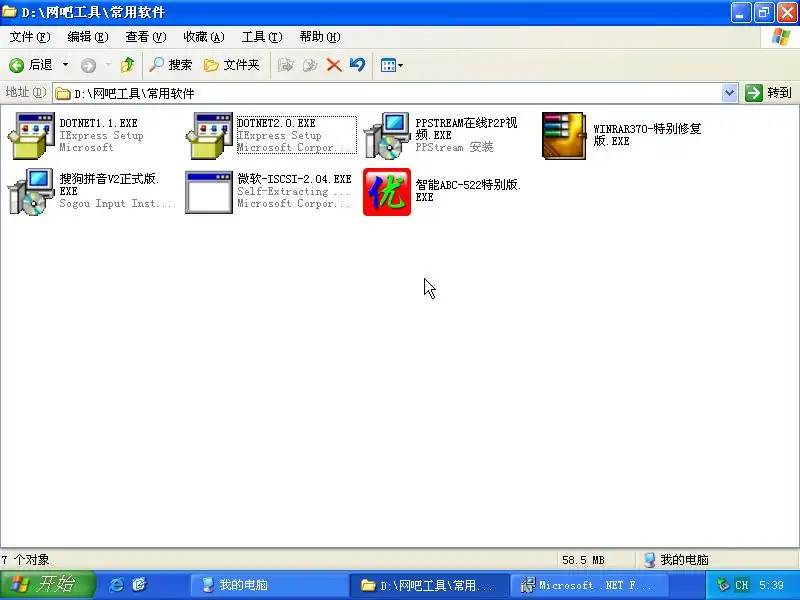This screenshot has width=800, height=600.
Task: Select the PPSTREAM setup icon
Action: [387, 136]
